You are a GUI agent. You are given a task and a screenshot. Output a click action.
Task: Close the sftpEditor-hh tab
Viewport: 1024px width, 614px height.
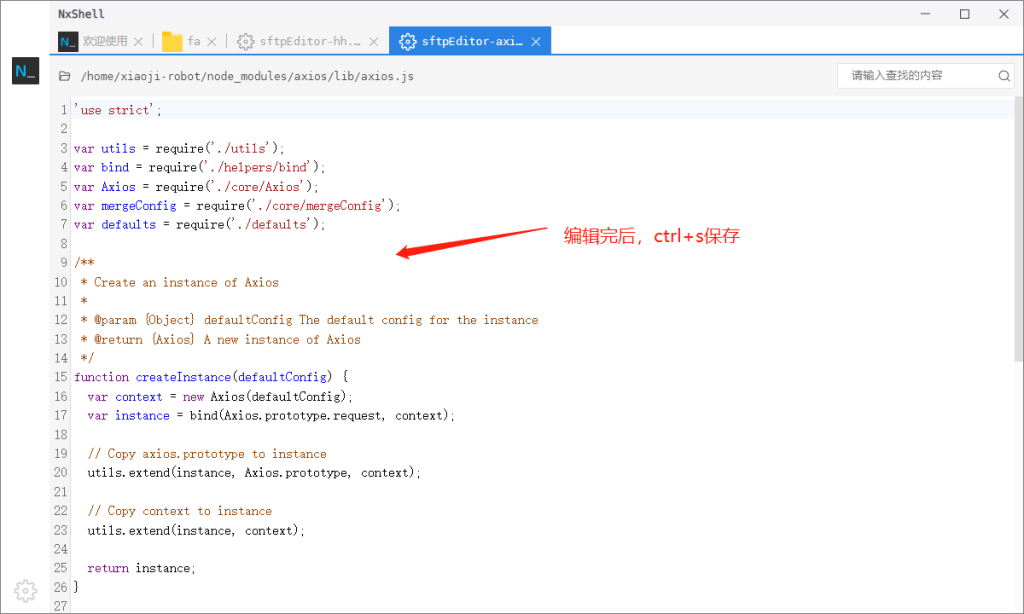coord(373,42)
